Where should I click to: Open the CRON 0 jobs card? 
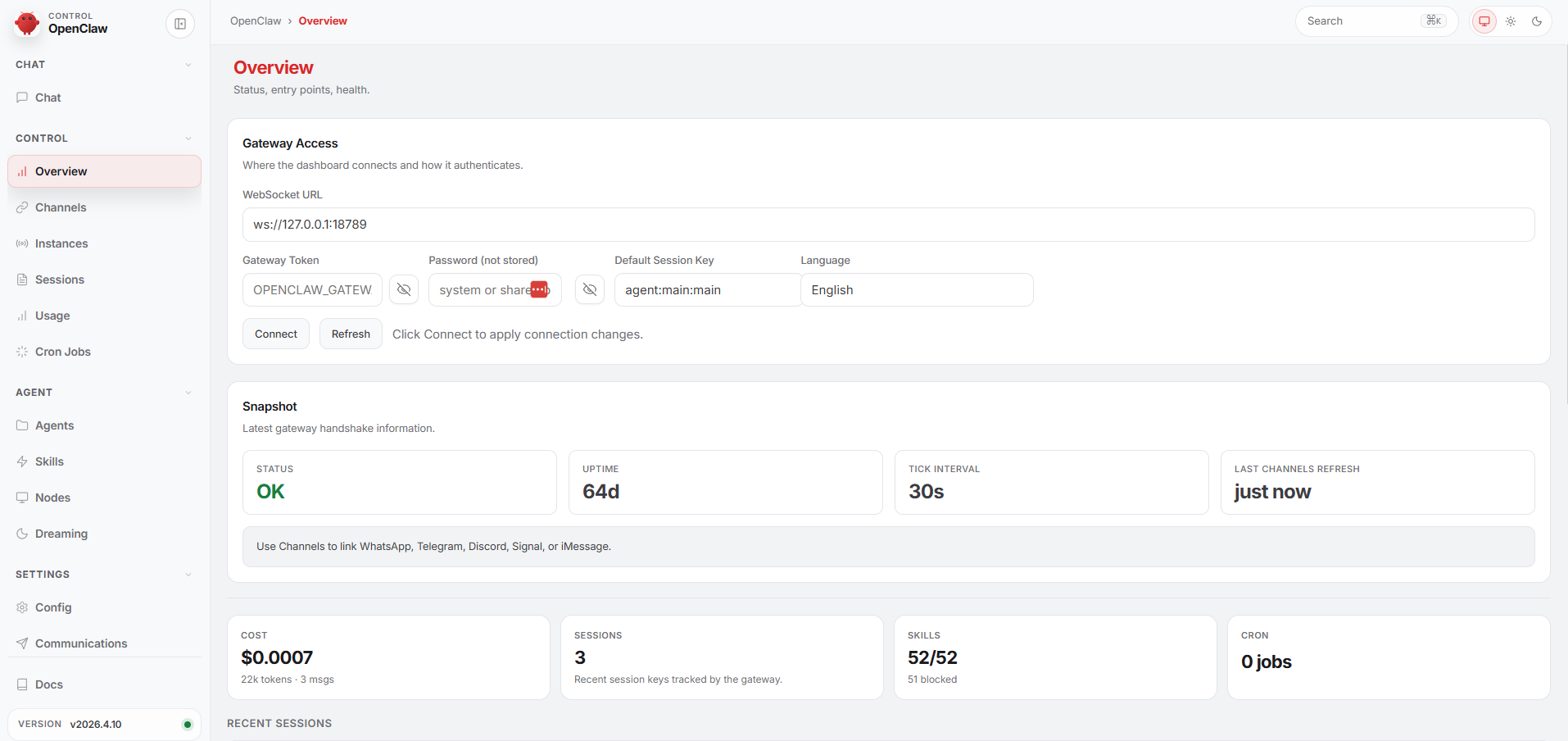tap(1389, 657)
